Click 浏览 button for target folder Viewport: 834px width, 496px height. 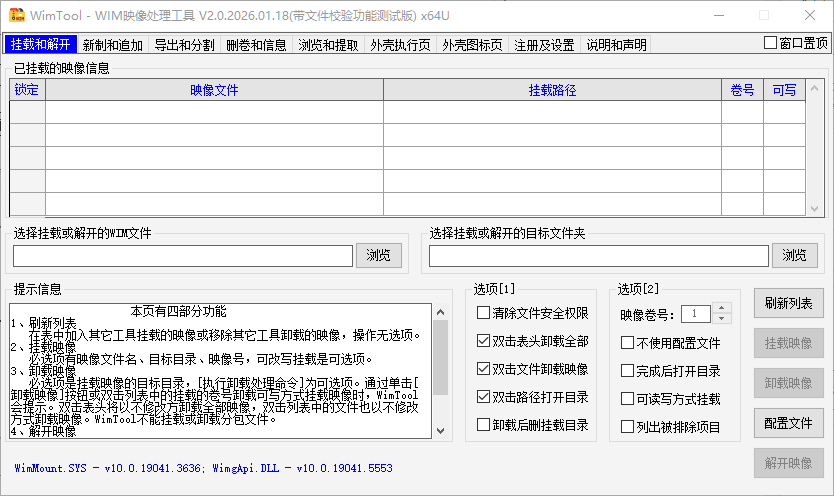(795, 255)
